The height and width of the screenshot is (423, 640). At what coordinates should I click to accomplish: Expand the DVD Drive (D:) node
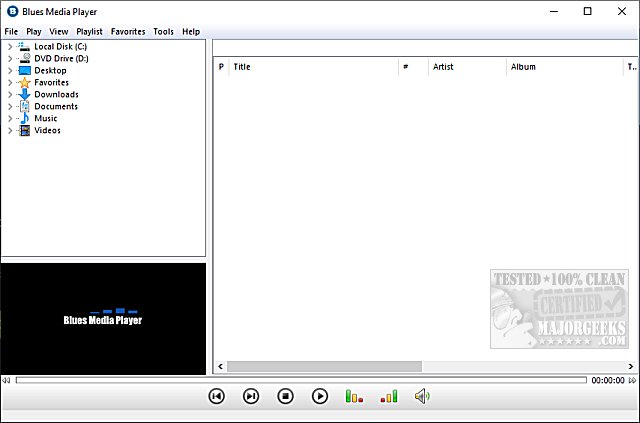10,59
